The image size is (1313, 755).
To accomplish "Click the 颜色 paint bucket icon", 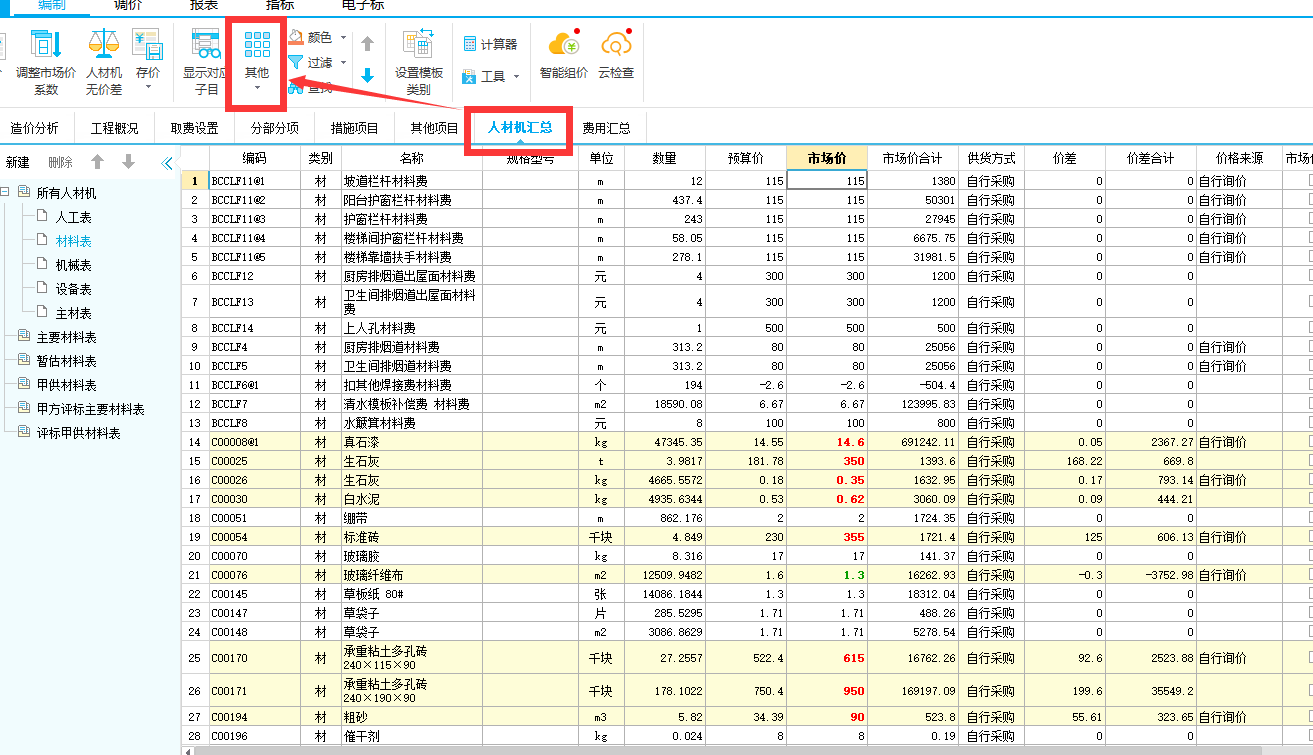I will click(x=296, y=38).
